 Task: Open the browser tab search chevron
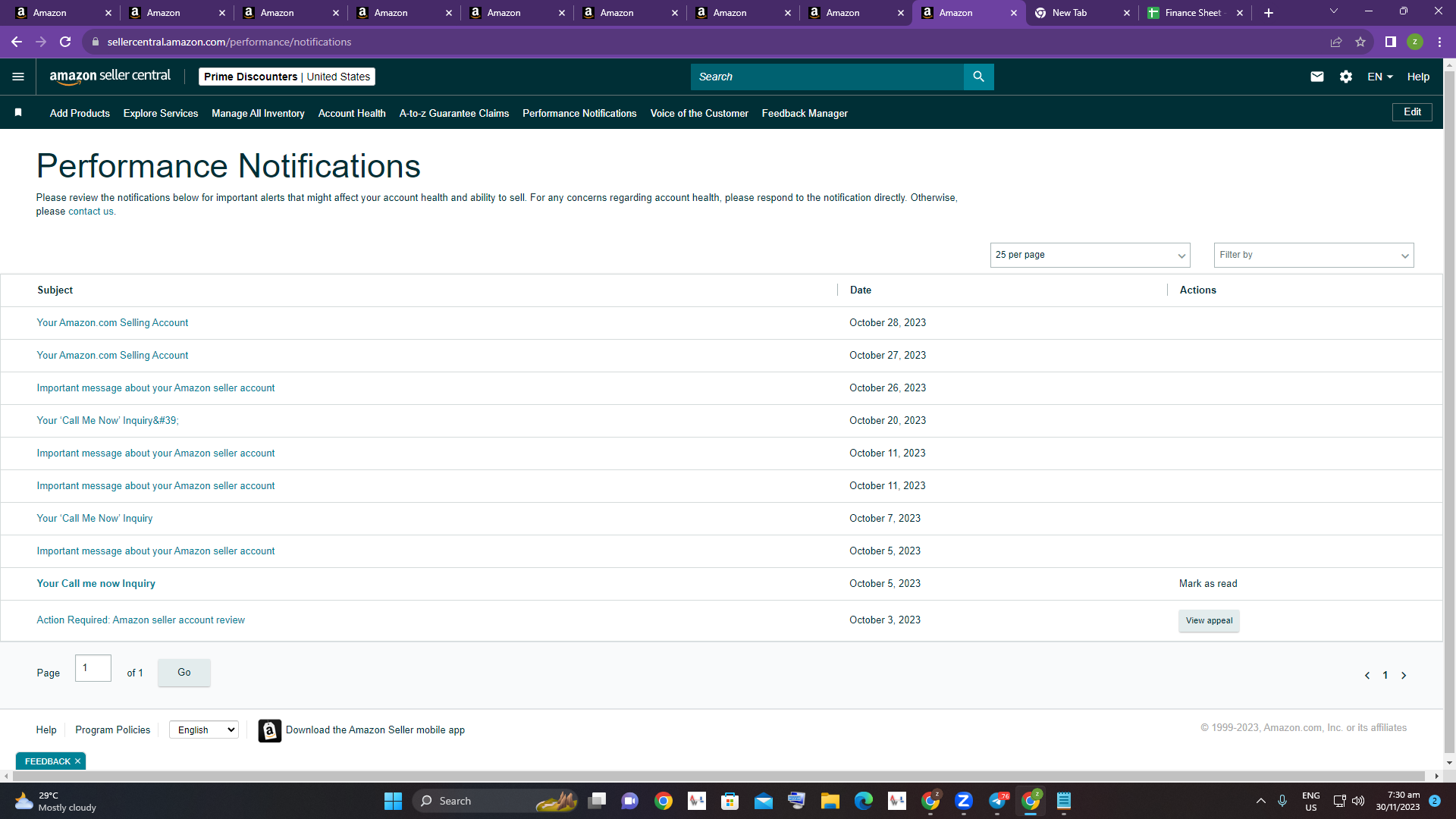1334,11
